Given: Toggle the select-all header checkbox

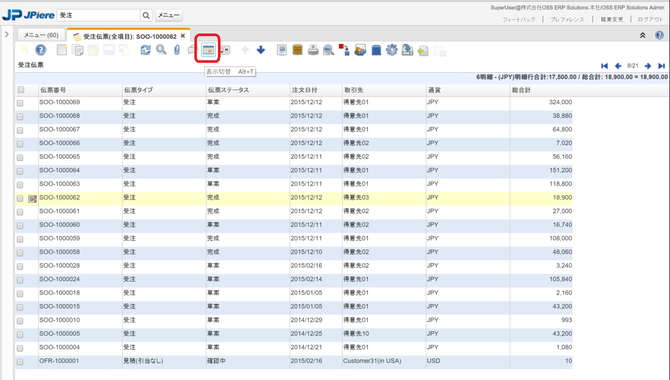Looking at the screenshot, I should (x=21, y=90).
